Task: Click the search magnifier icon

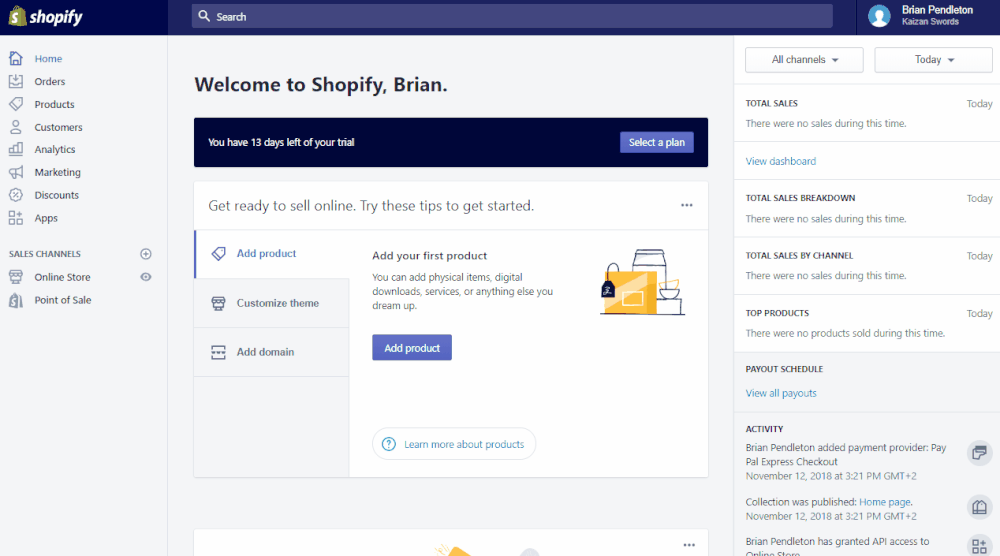Action: click(x=204, y=16)
